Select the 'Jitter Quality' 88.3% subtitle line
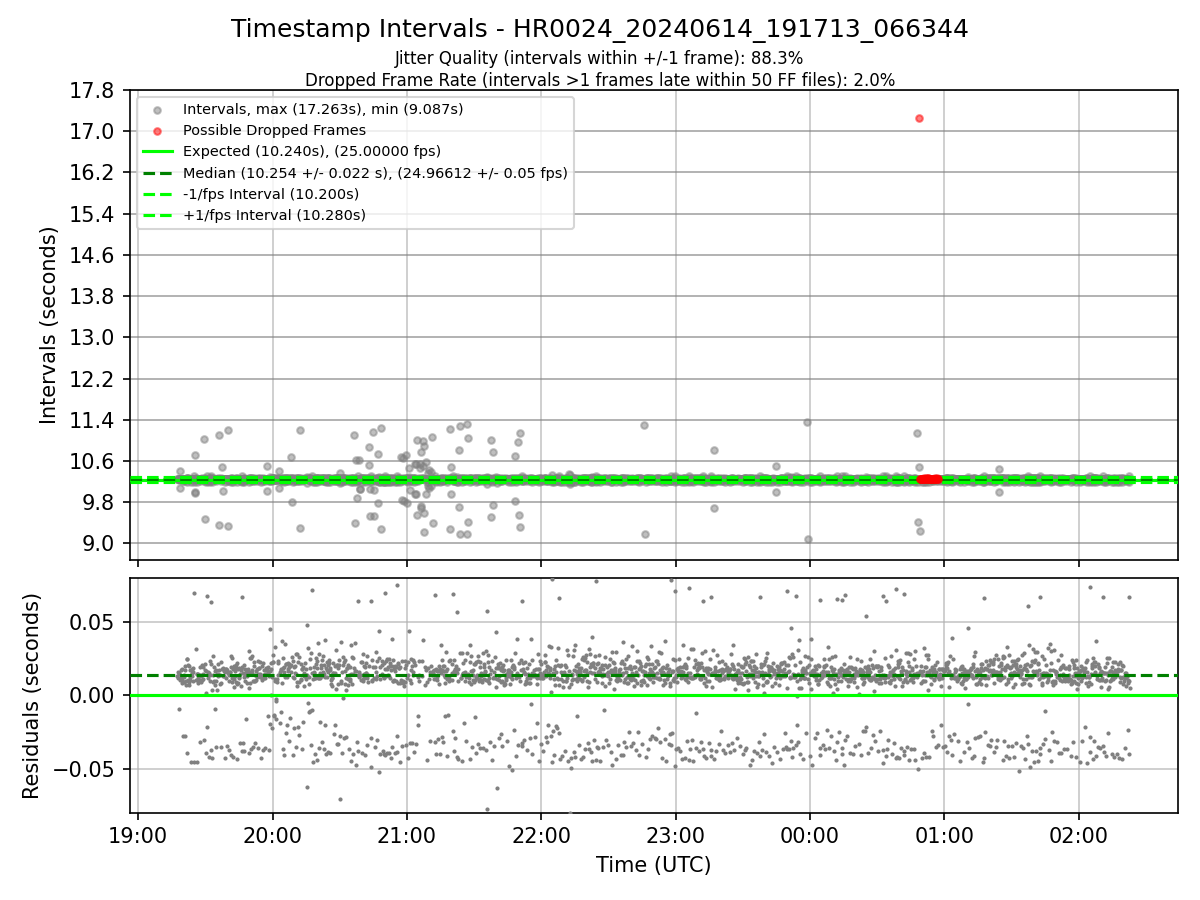The image size is (1200, 900). click(599, 59)
